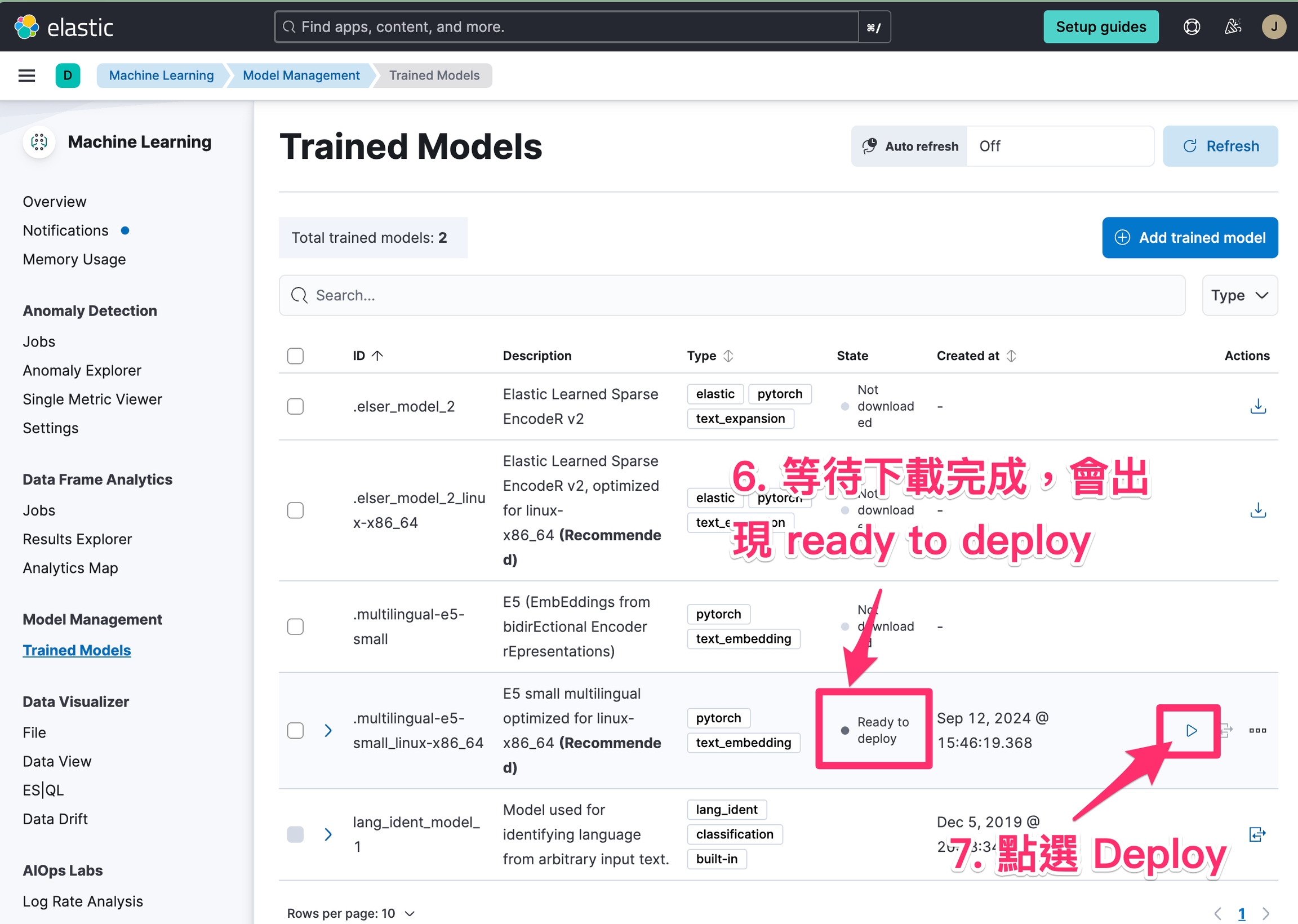This screenshot has width=1298, height=924.
Task: Open the Type filter dropdown
Action: pos(1239,295)
